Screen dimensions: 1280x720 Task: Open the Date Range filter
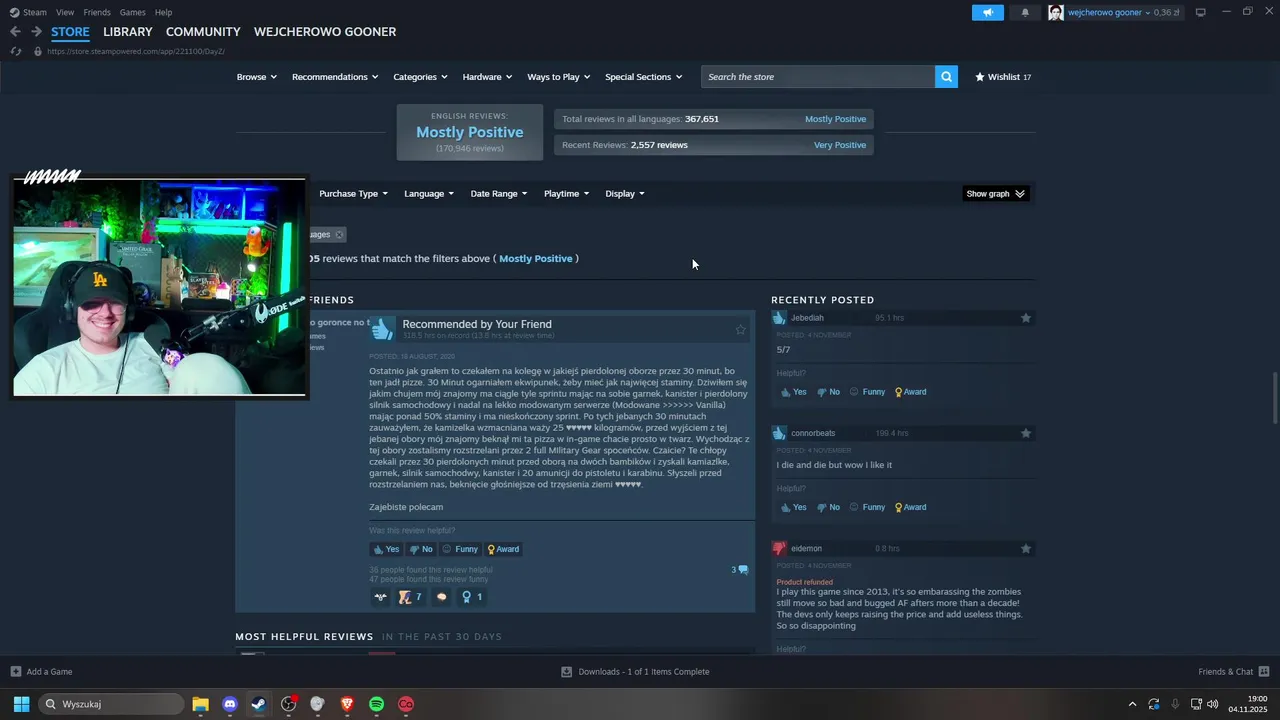point(499,194)
